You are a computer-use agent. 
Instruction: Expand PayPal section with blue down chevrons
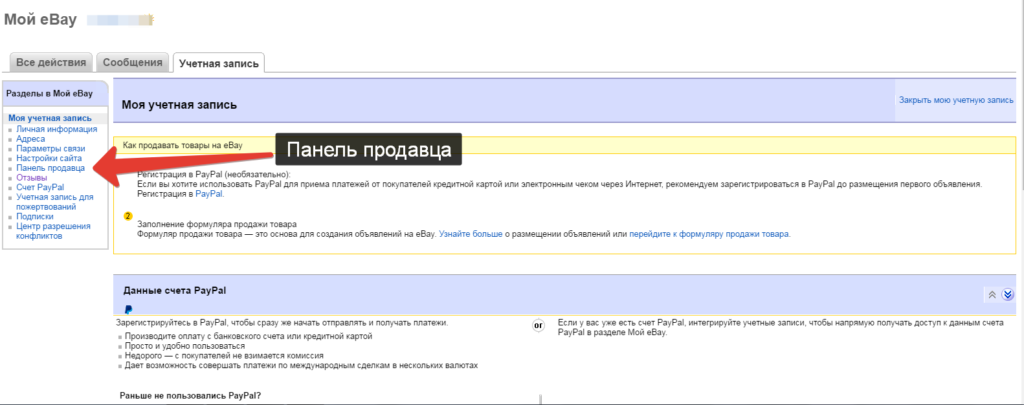1008,295
